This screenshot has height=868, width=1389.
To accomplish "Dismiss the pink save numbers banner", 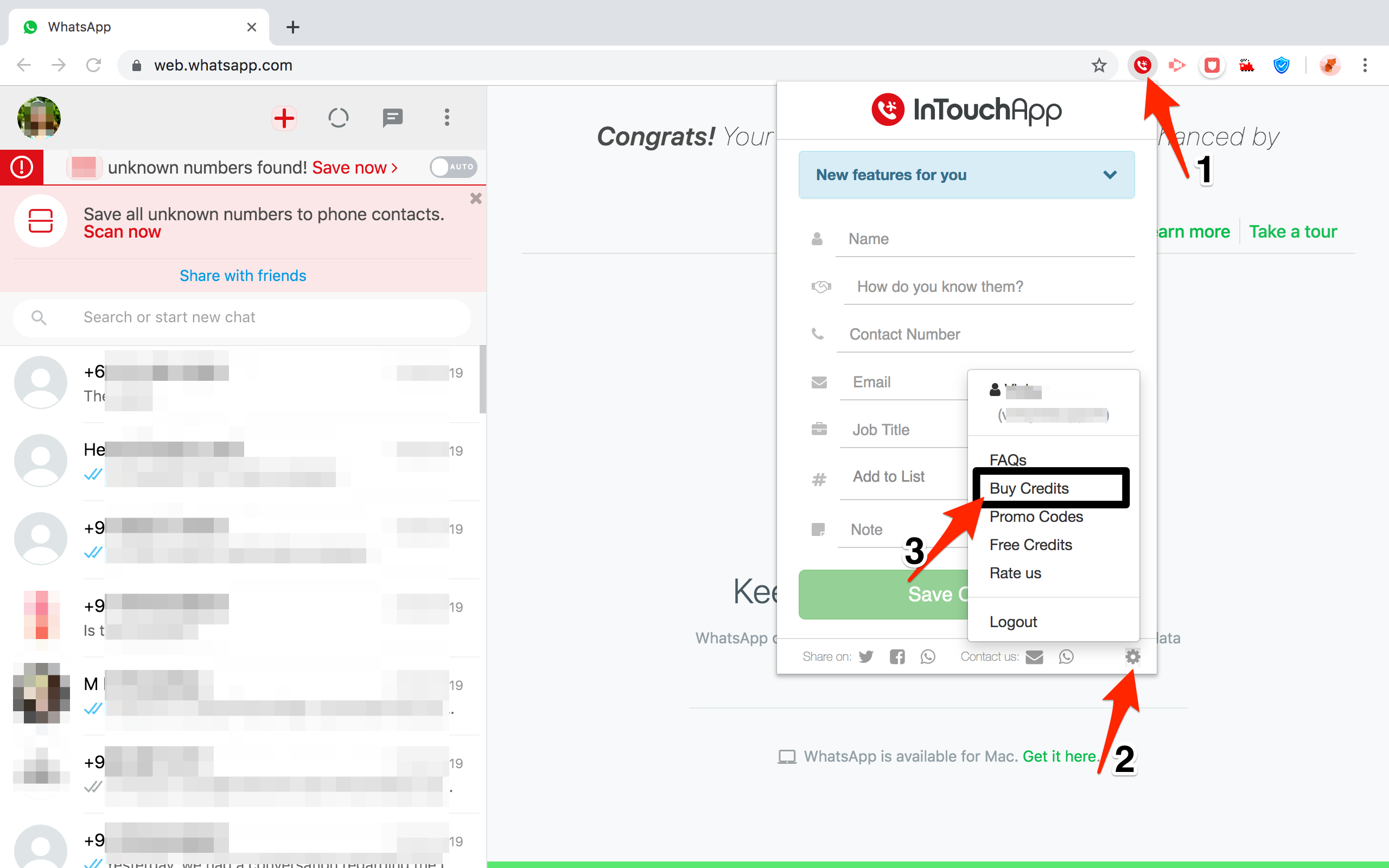I will pos(475,199).
